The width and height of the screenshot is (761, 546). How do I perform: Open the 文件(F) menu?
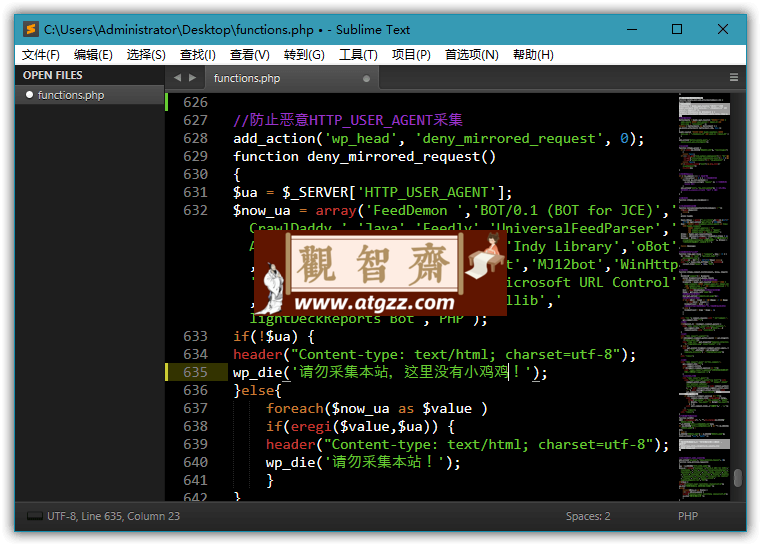[x=41, y=55]
